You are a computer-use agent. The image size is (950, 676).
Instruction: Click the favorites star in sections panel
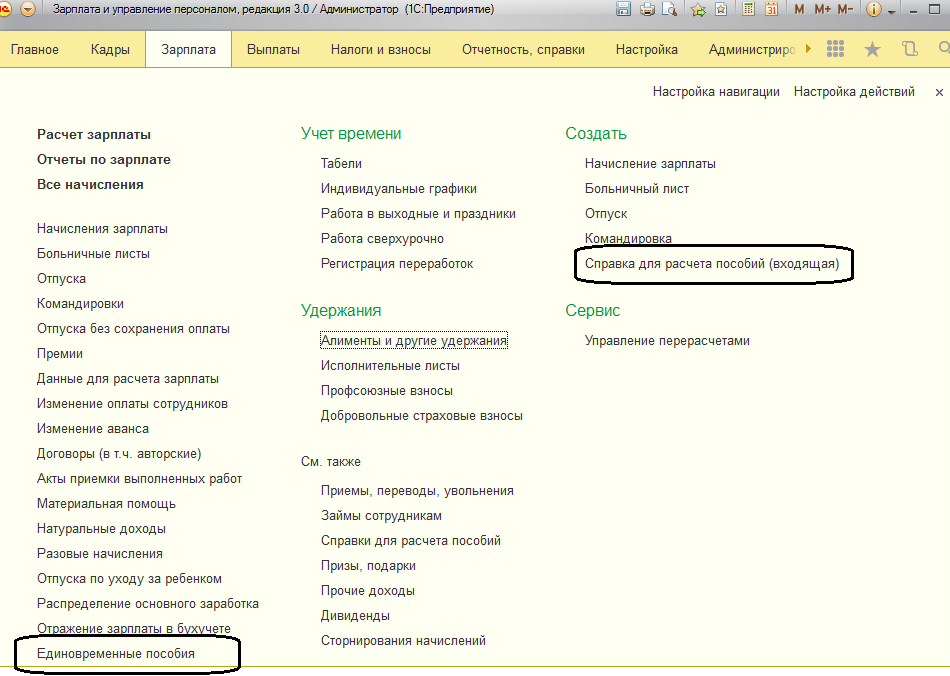point(872,49)
